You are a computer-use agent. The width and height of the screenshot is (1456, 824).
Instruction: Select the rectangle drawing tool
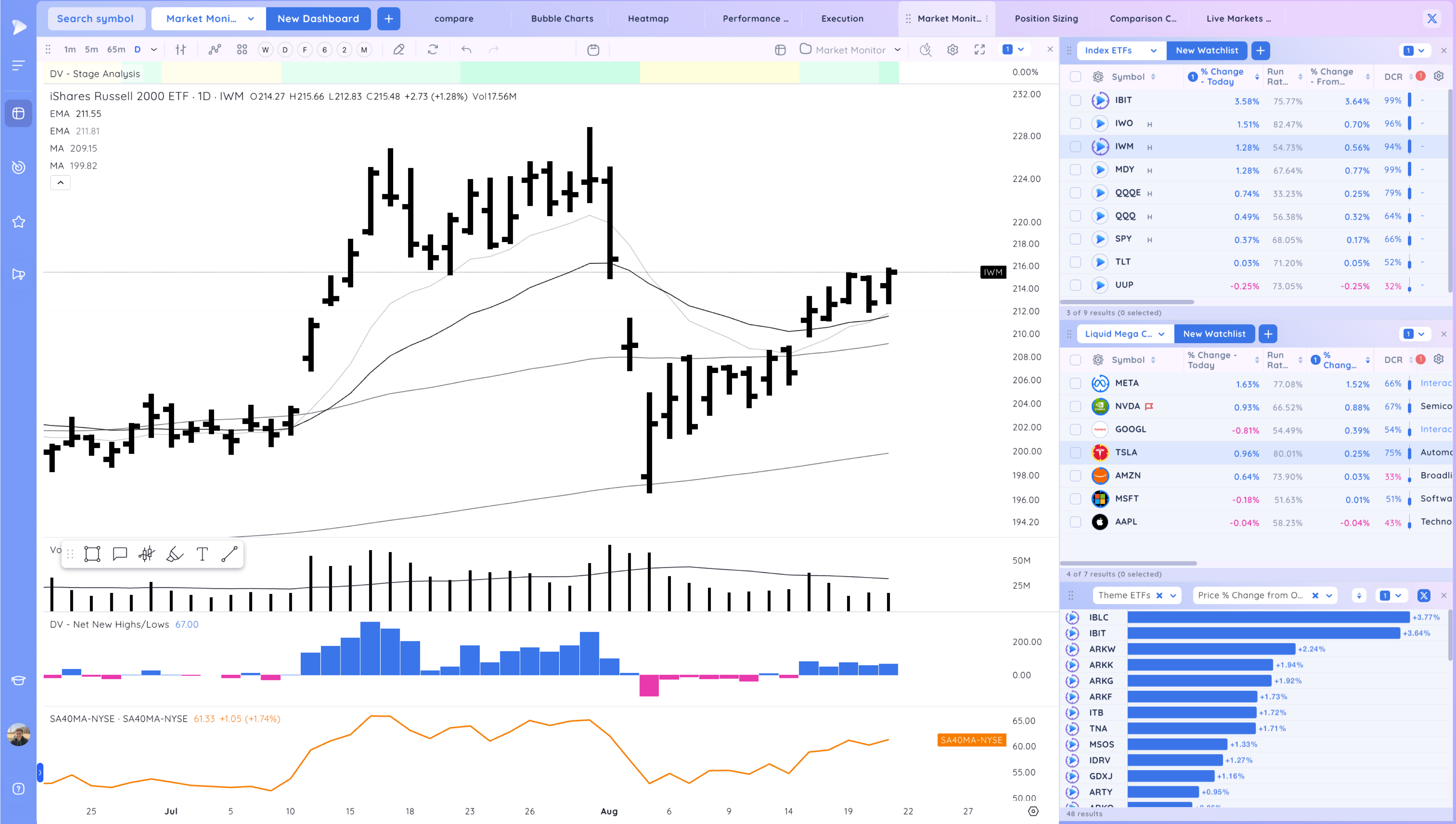coord(92,554)
